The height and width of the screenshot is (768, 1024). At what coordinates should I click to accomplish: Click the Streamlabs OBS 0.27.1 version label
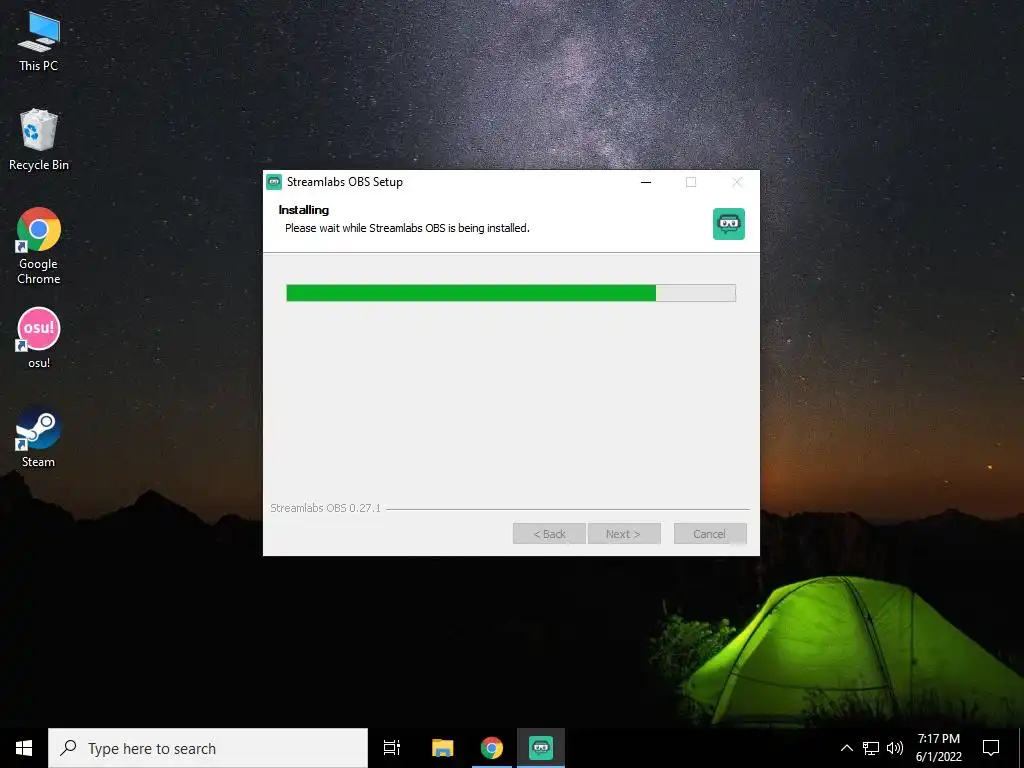tap(325, 508)
